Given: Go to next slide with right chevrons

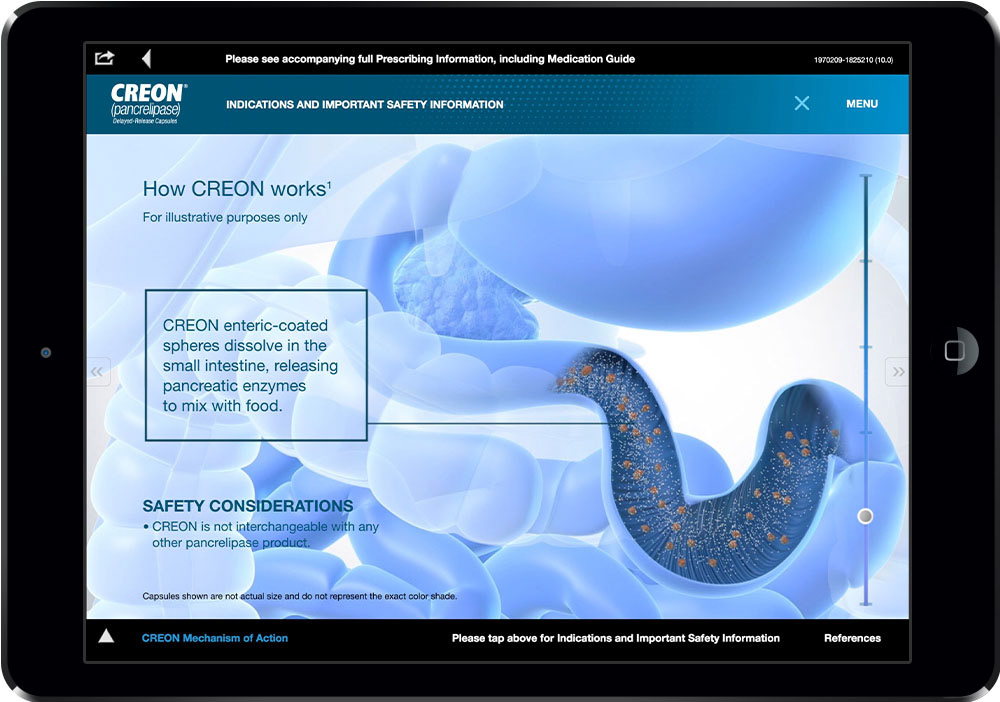Looking at the screenshot, I should tap(897, 372).
